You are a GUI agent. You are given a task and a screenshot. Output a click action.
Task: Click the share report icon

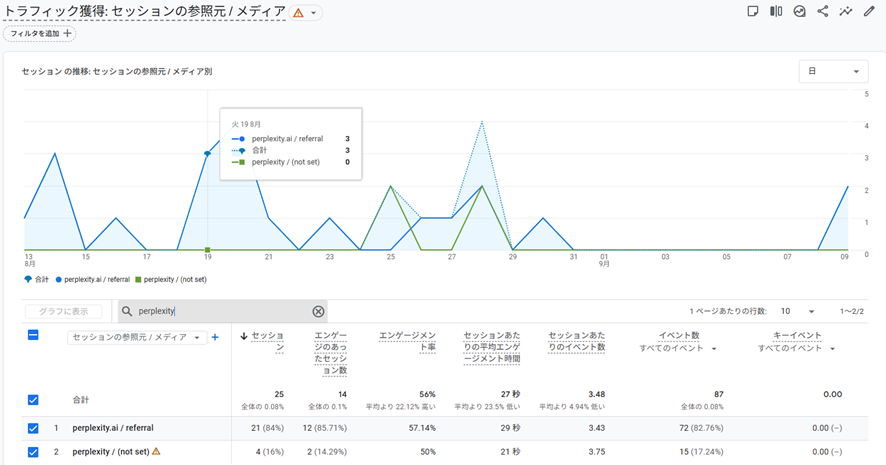coord(823,12)
